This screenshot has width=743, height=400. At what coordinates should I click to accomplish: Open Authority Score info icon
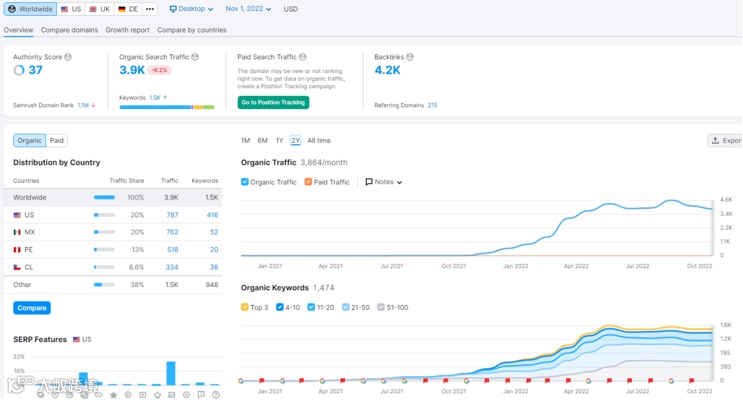coord(68,57)
